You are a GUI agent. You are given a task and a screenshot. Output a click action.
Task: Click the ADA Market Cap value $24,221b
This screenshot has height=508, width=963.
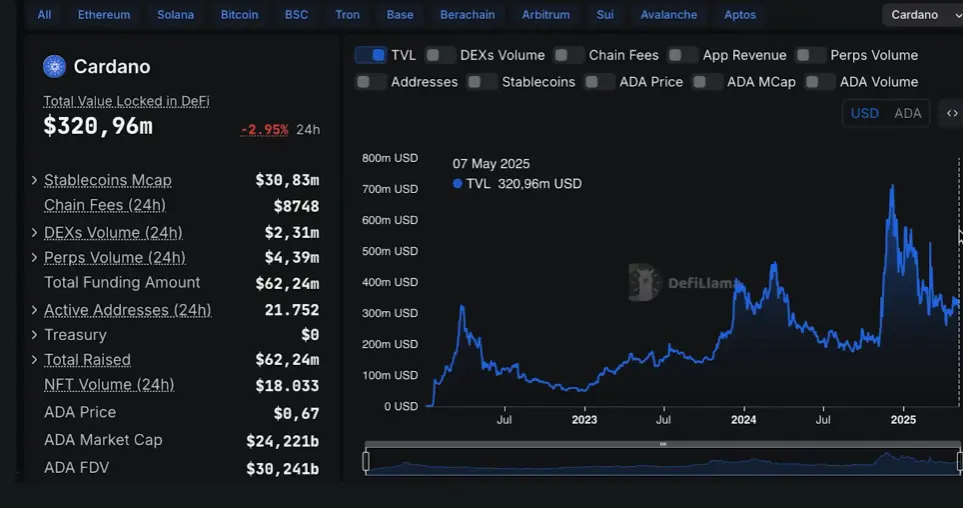pos(283,441)
